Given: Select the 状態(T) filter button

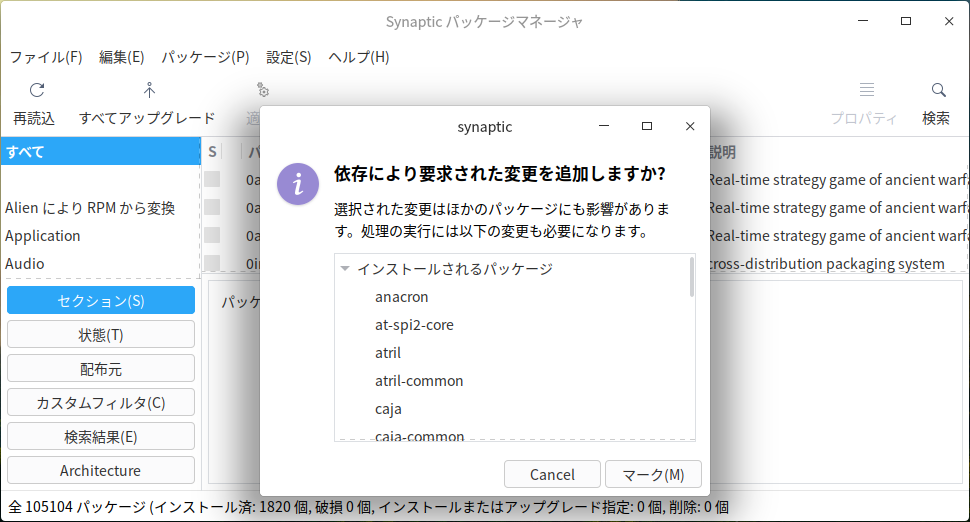Looking at the screenshot, I should 101,335.
